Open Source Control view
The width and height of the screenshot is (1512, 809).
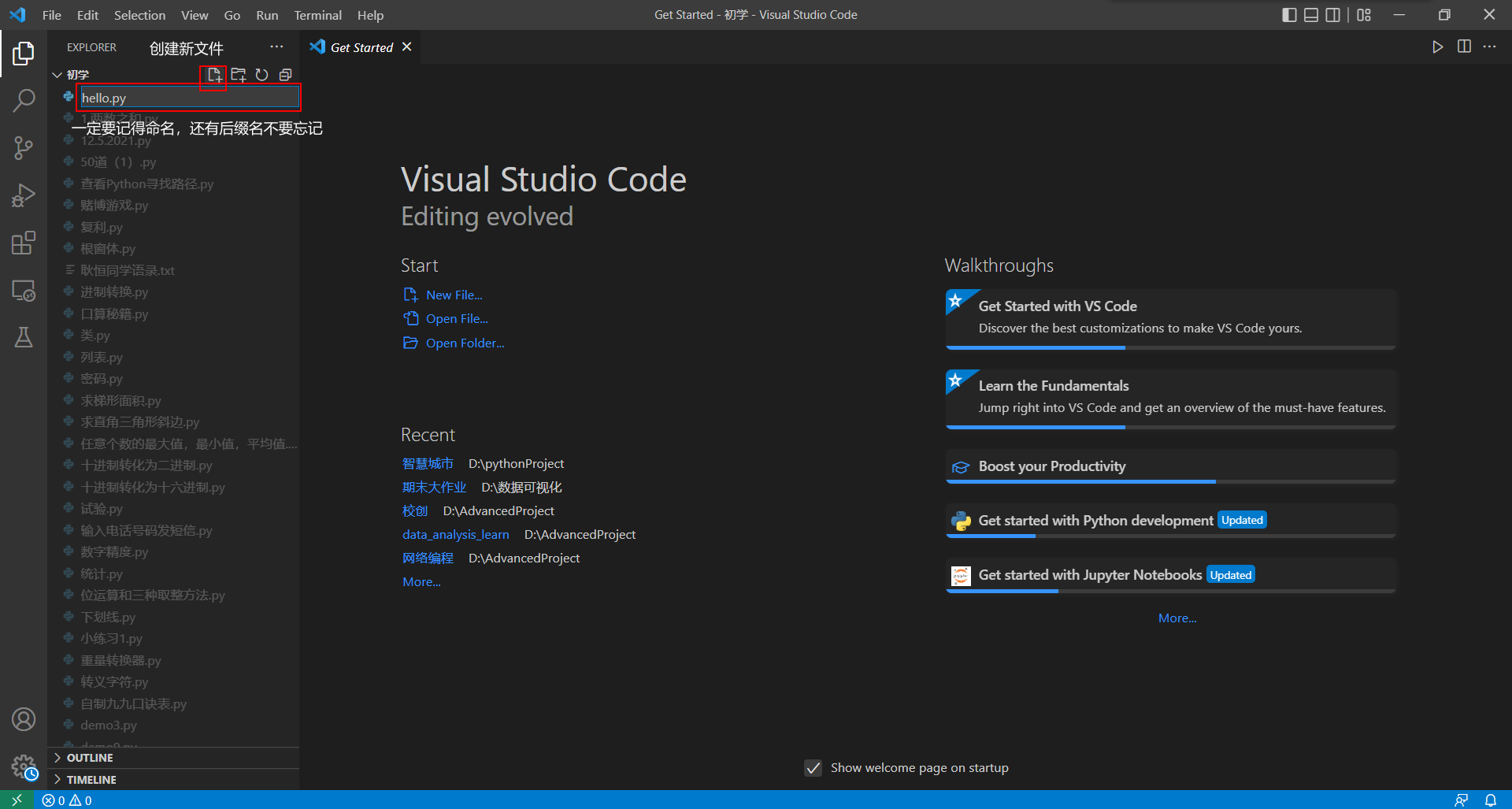pyautogui.click(x=24, y=148)
